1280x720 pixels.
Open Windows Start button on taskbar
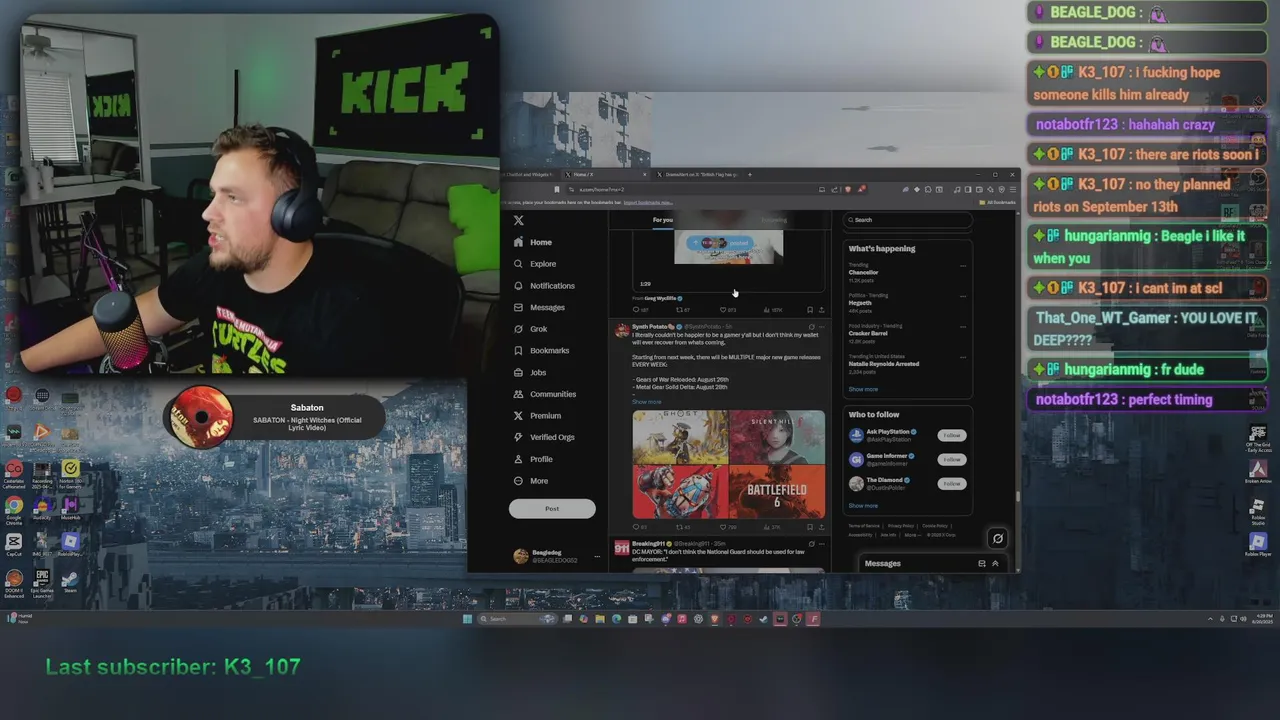pos(467,619)
